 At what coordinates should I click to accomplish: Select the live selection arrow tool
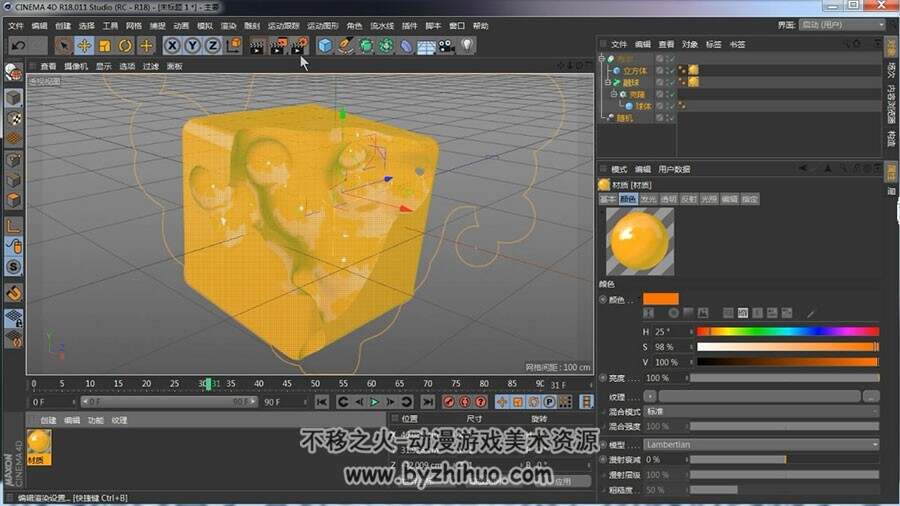pyautogui.click(x=64, y=45)
